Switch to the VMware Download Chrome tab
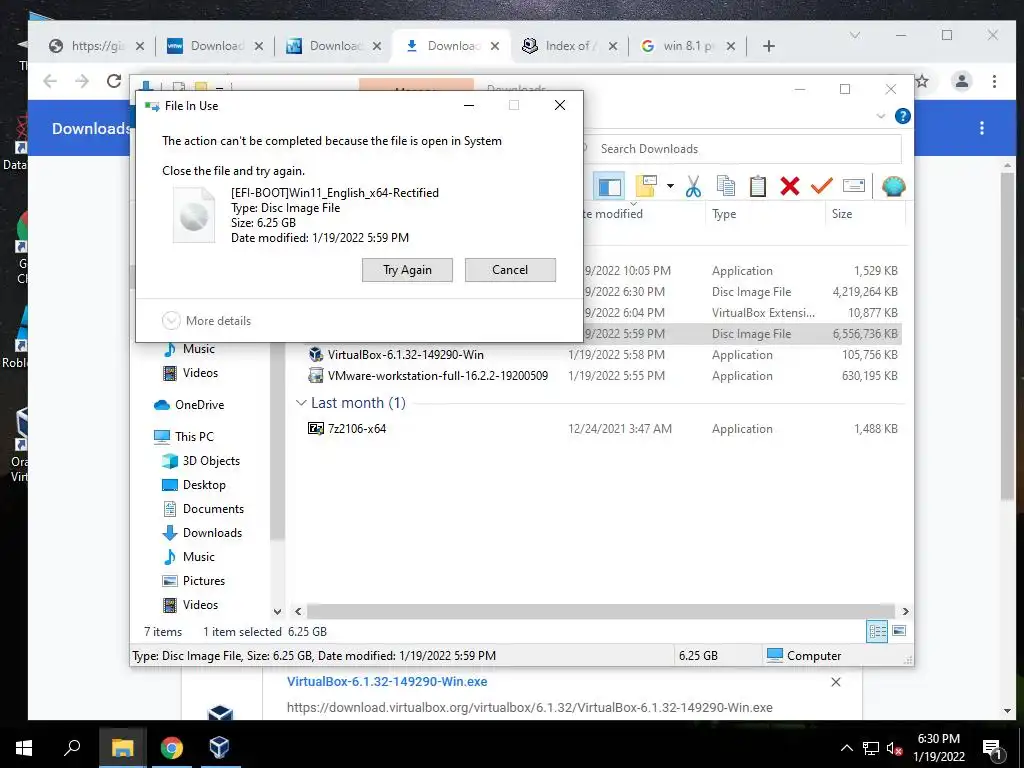The image size is (1024, 768). click(216, 46)
